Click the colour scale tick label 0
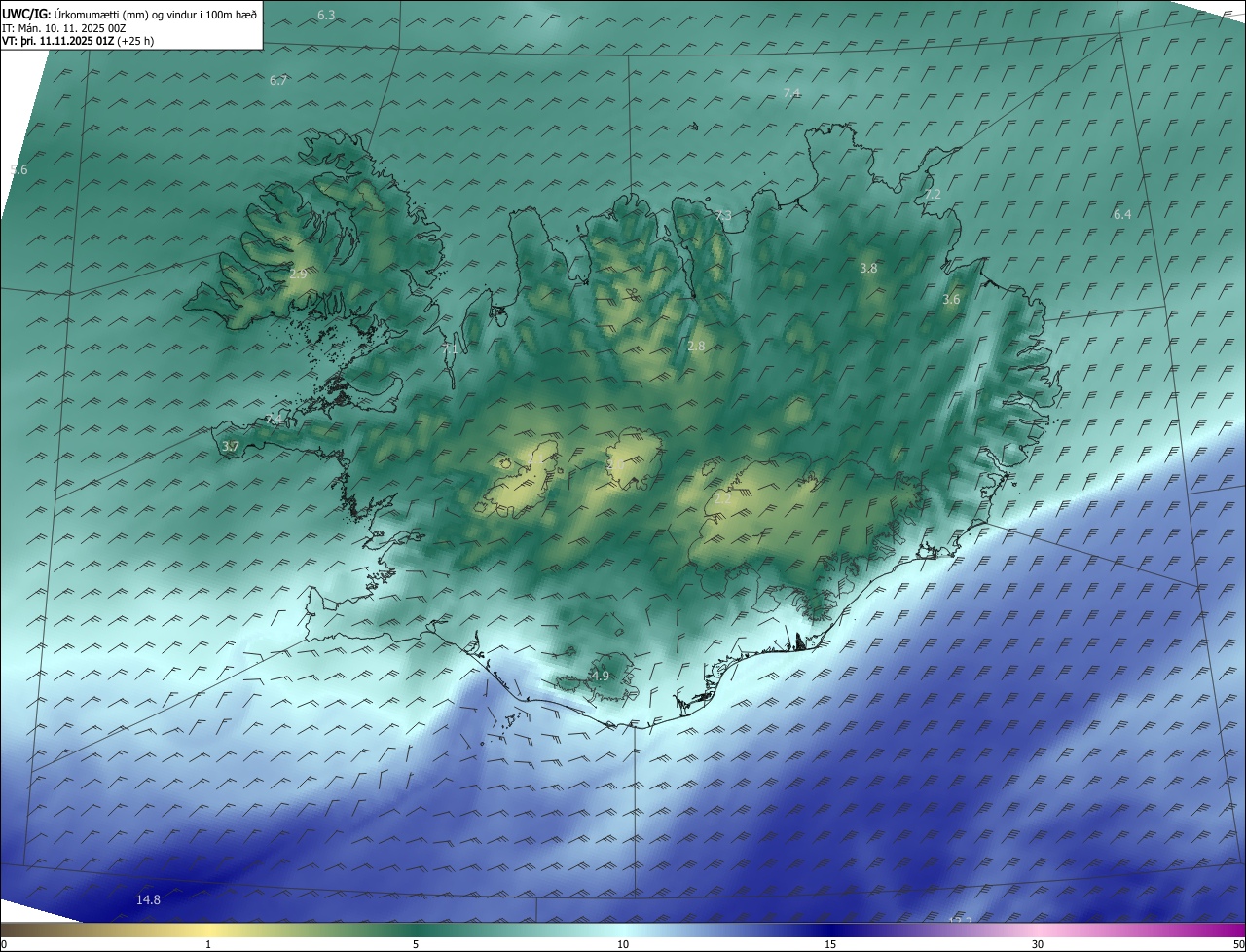 [x=4, y=944]
